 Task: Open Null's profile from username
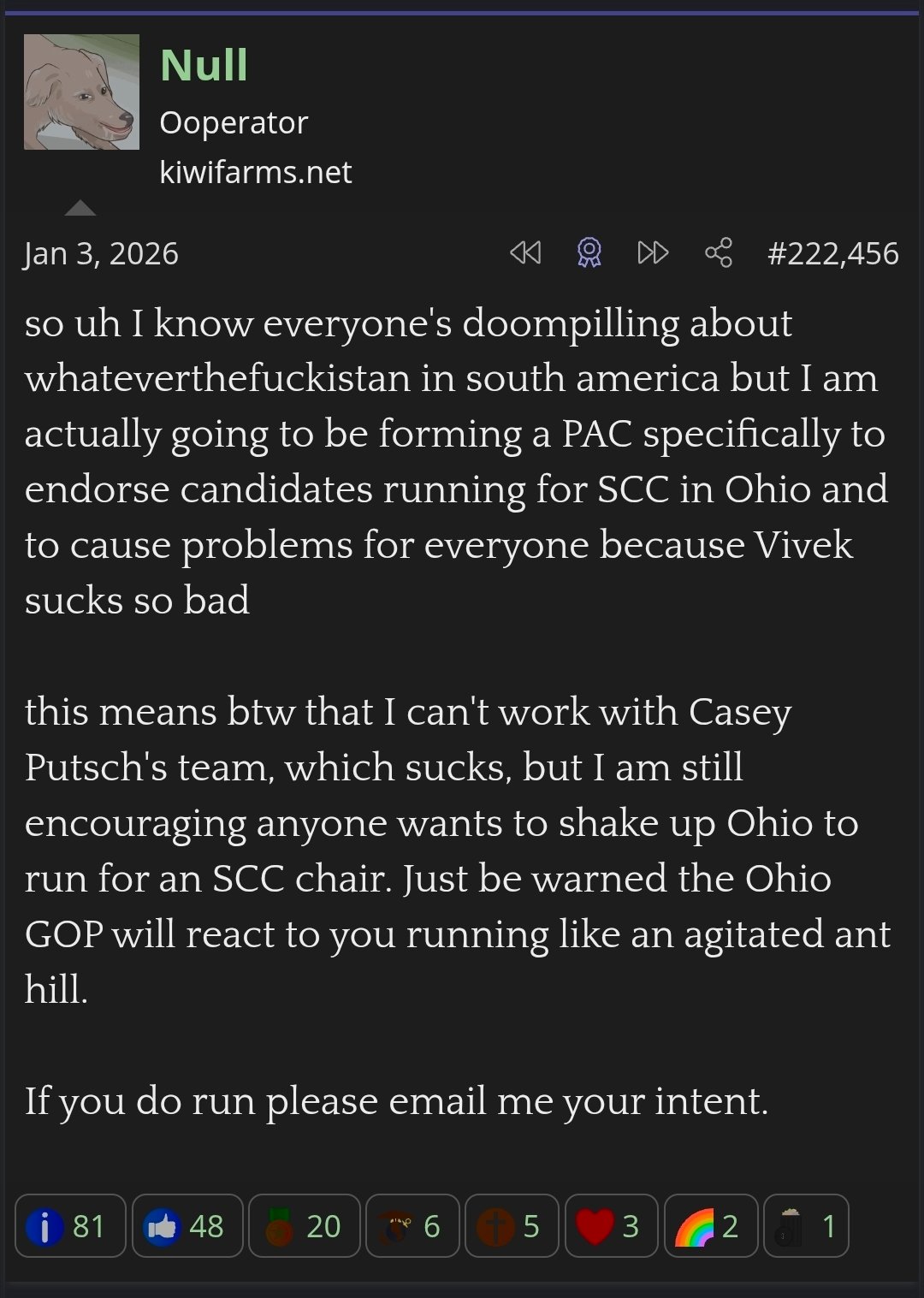(204, 65)
